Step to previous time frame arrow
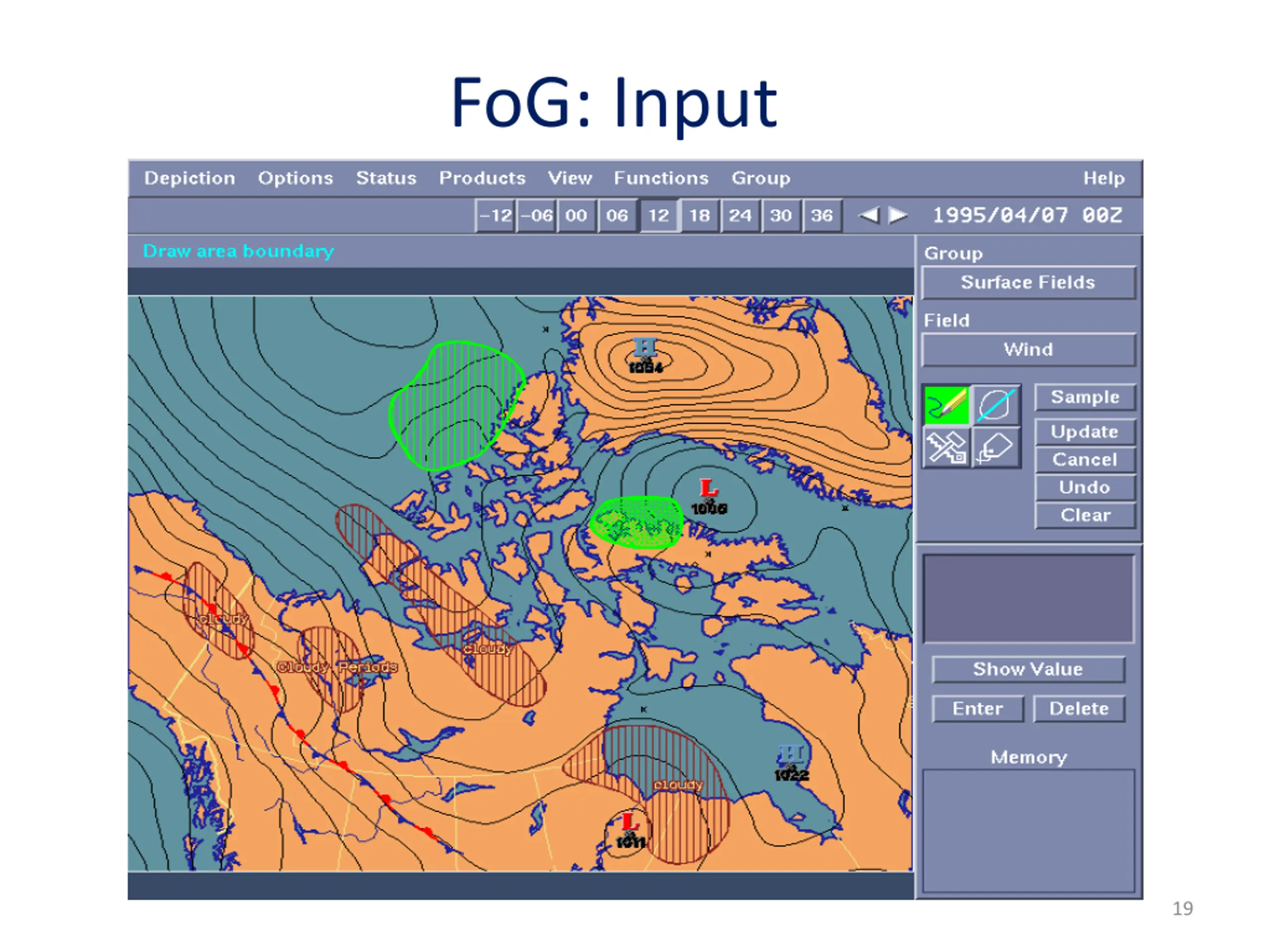The width and height of the screenshot is (1270, 952). pyautogui.click(x=869, y=216)
